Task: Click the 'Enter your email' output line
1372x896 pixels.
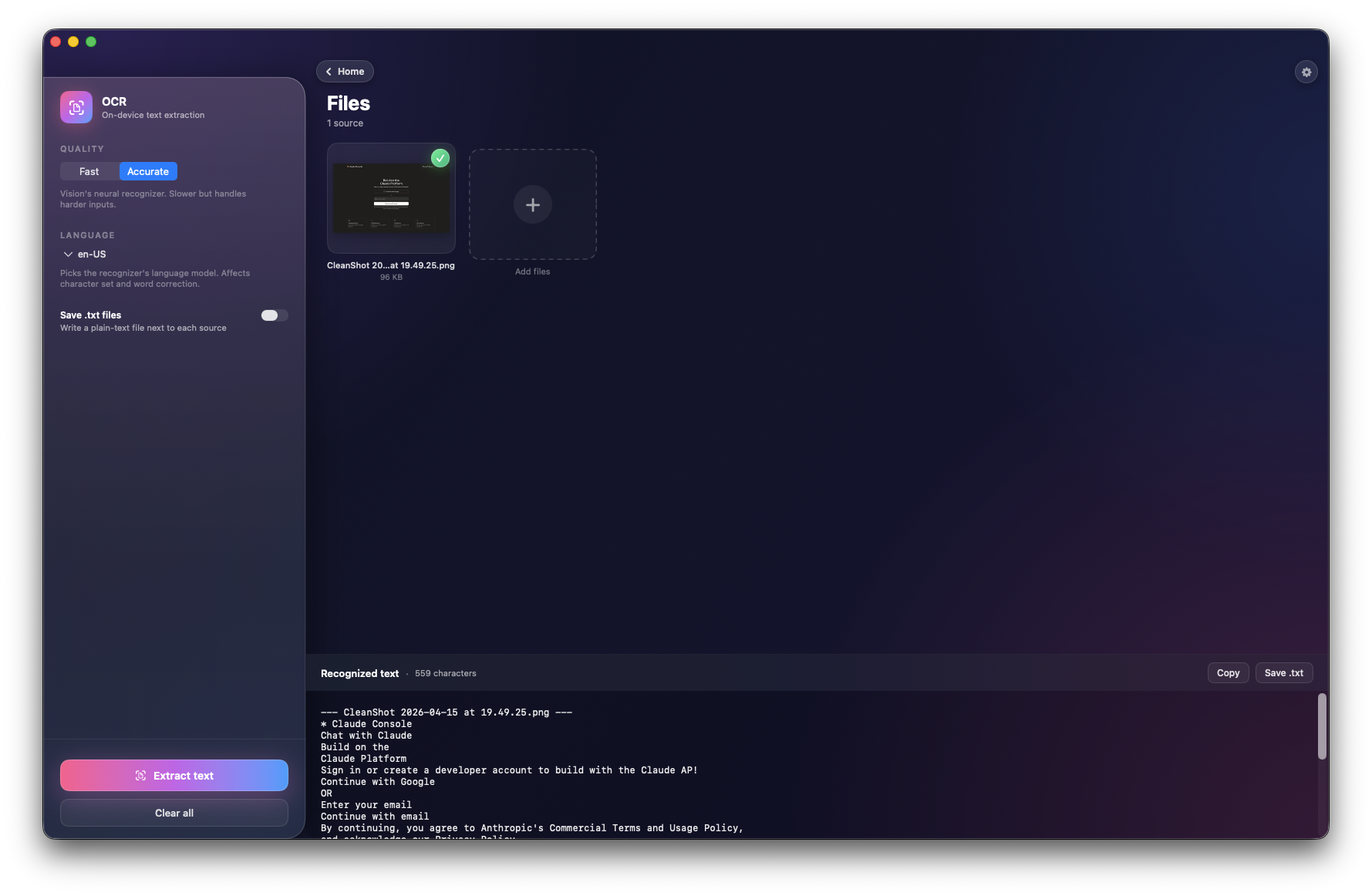Action: (x=366, y=805)
